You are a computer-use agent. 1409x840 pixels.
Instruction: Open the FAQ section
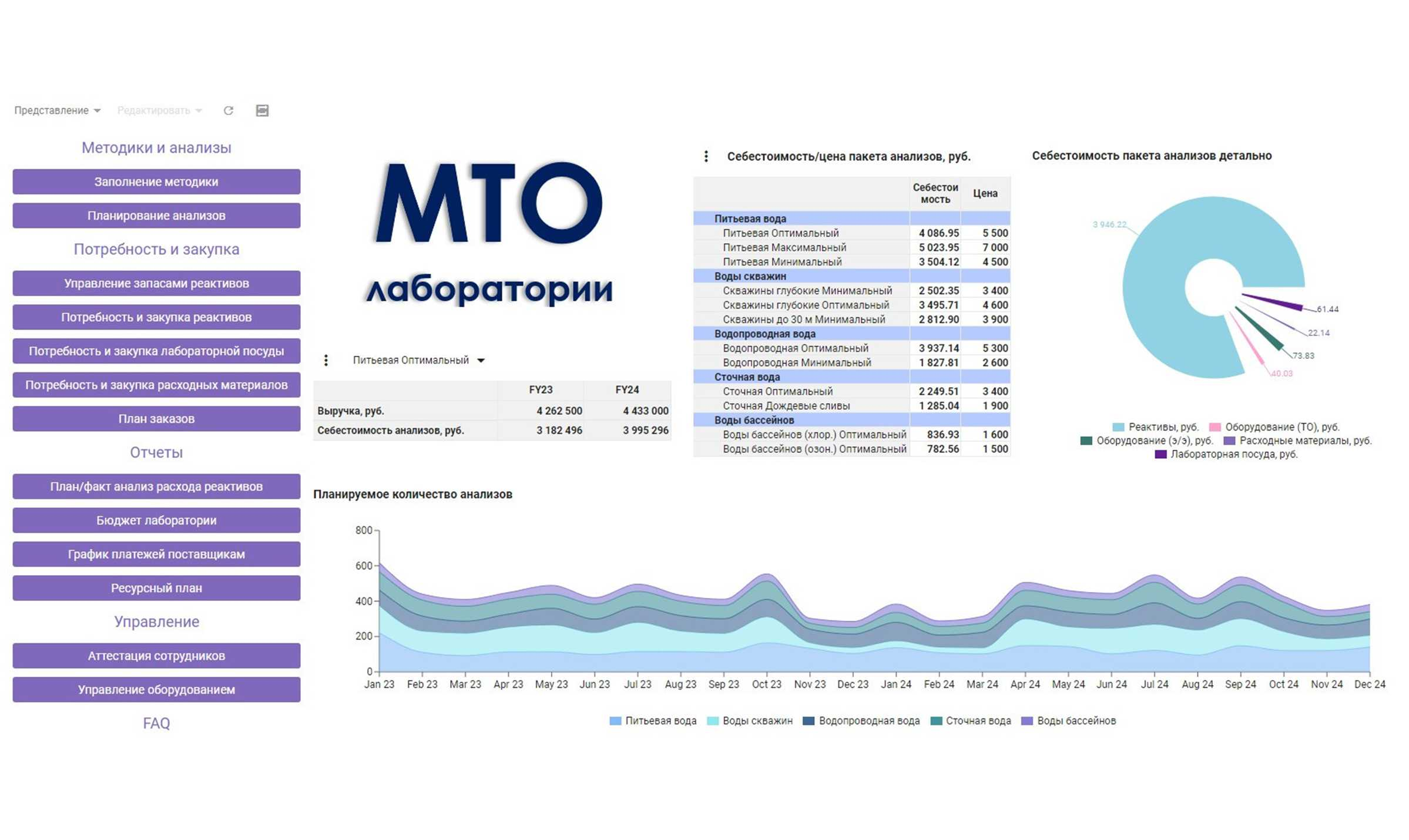coord(156,724)
